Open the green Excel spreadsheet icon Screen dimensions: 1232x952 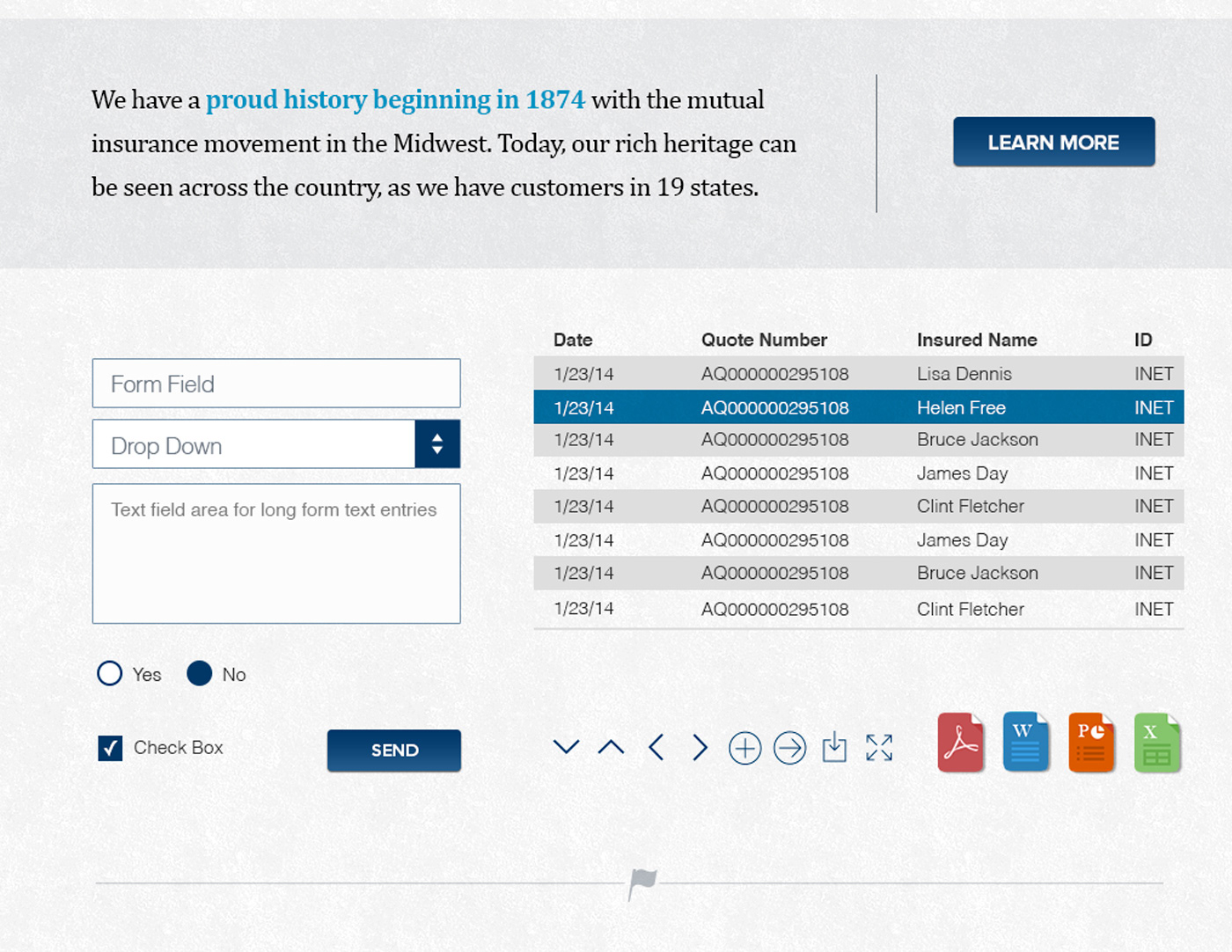[x=1157, y=743]
